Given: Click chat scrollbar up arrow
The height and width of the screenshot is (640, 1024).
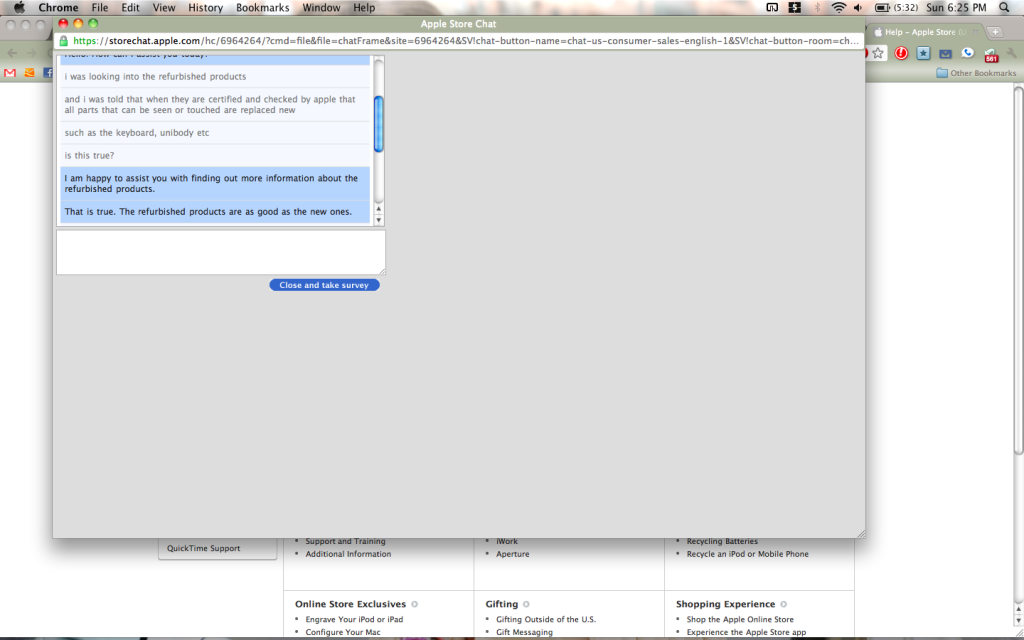Looking at the screenshot, I should 379,209.
